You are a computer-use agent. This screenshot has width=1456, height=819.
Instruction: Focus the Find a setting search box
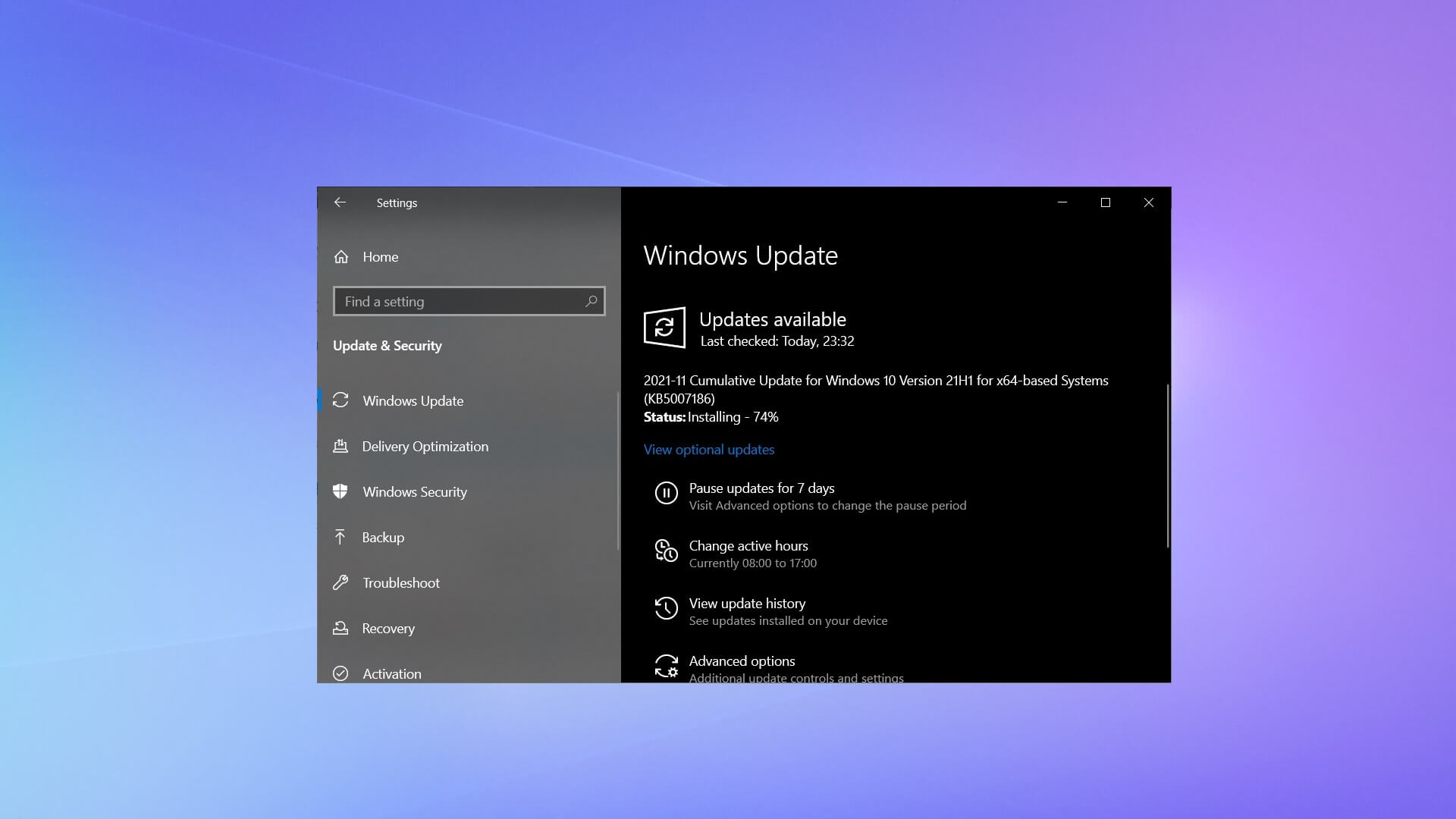click(469, 301)
